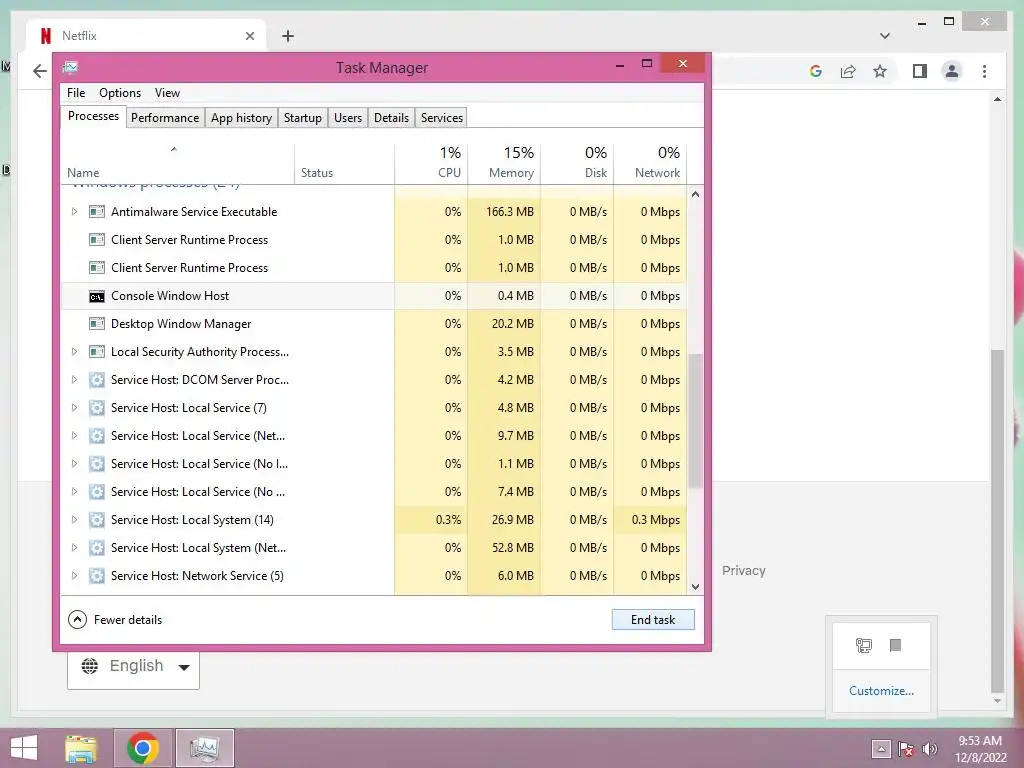Viewport: 1024px width, 768px height.
Task: Expand Service Host: Local System (Net...) row
Action: (74, 548)
